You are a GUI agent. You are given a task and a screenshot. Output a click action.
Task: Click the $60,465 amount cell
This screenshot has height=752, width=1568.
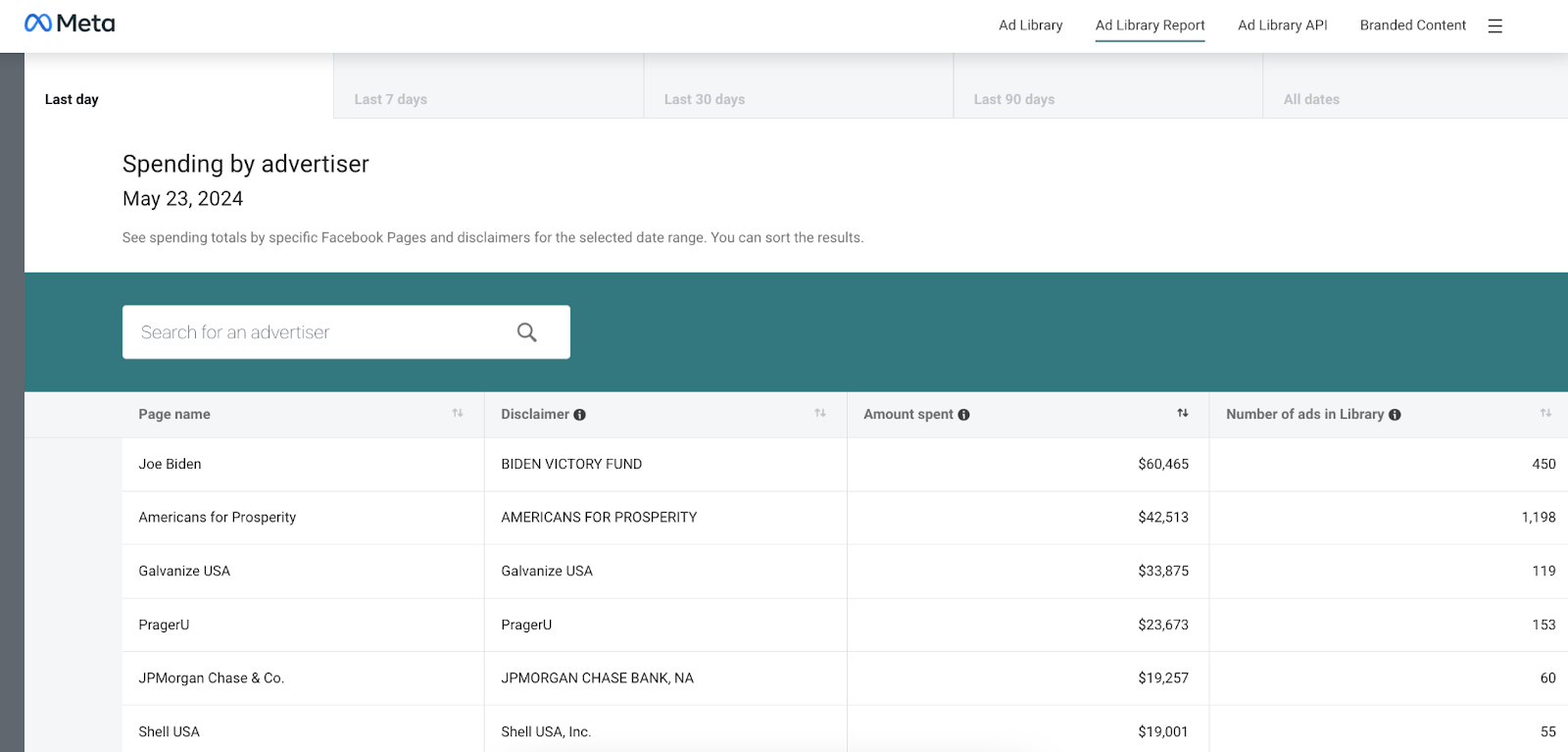[x=1028, y=464]
